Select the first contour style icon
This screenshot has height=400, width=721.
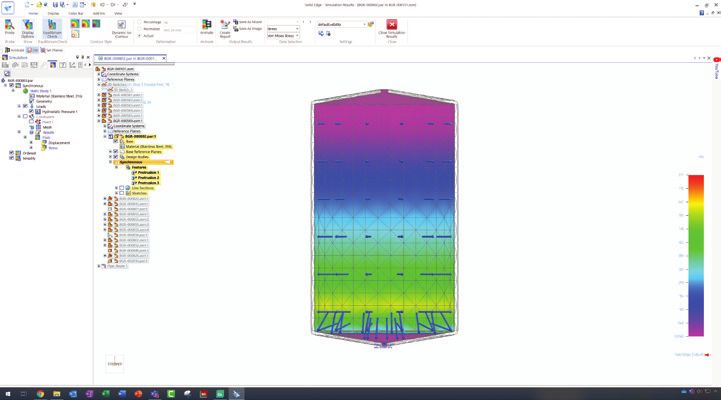[x=75, y=24]
